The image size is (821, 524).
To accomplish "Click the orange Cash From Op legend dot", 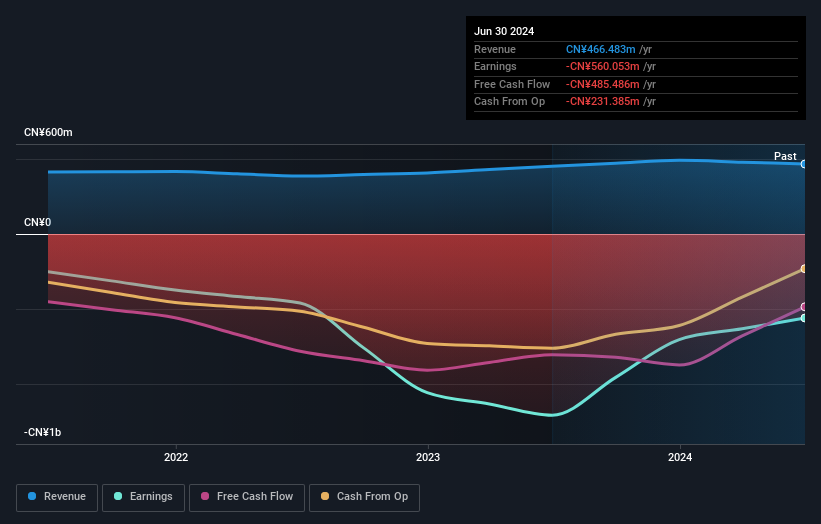I will point(325,496).
